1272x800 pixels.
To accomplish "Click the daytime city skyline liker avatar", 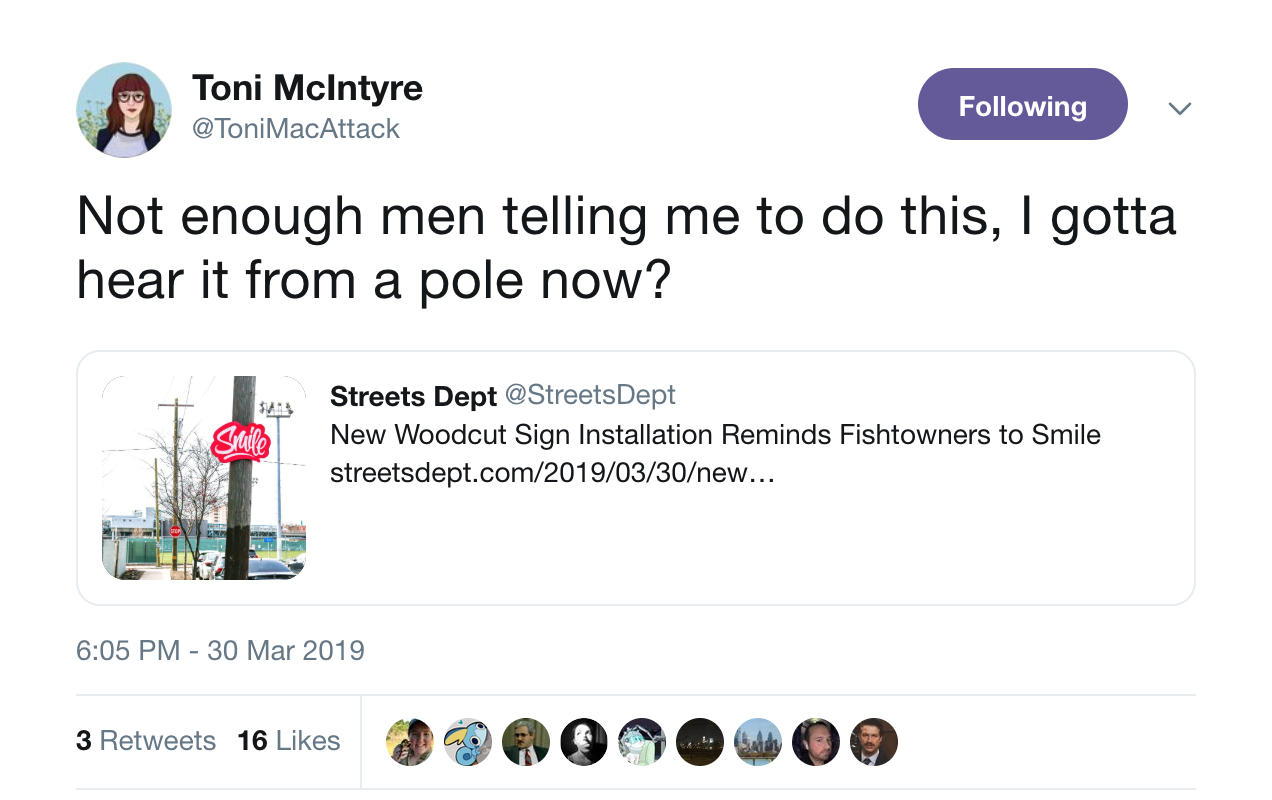I will point(758,742).
